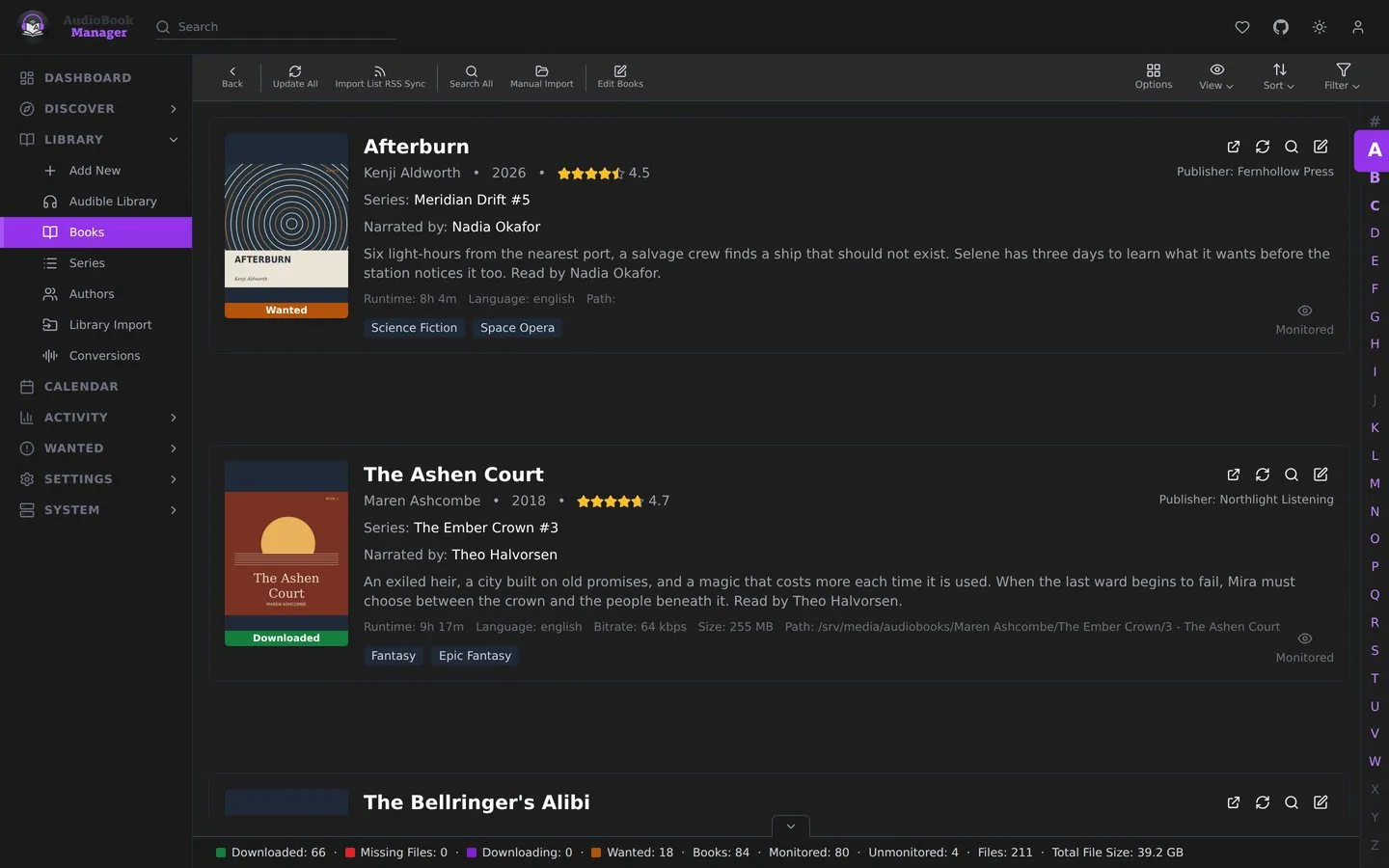The width and height of the screenshot is (1389, 868).
Task: Open Afterburn external link icon
Action: (1234, 147)
